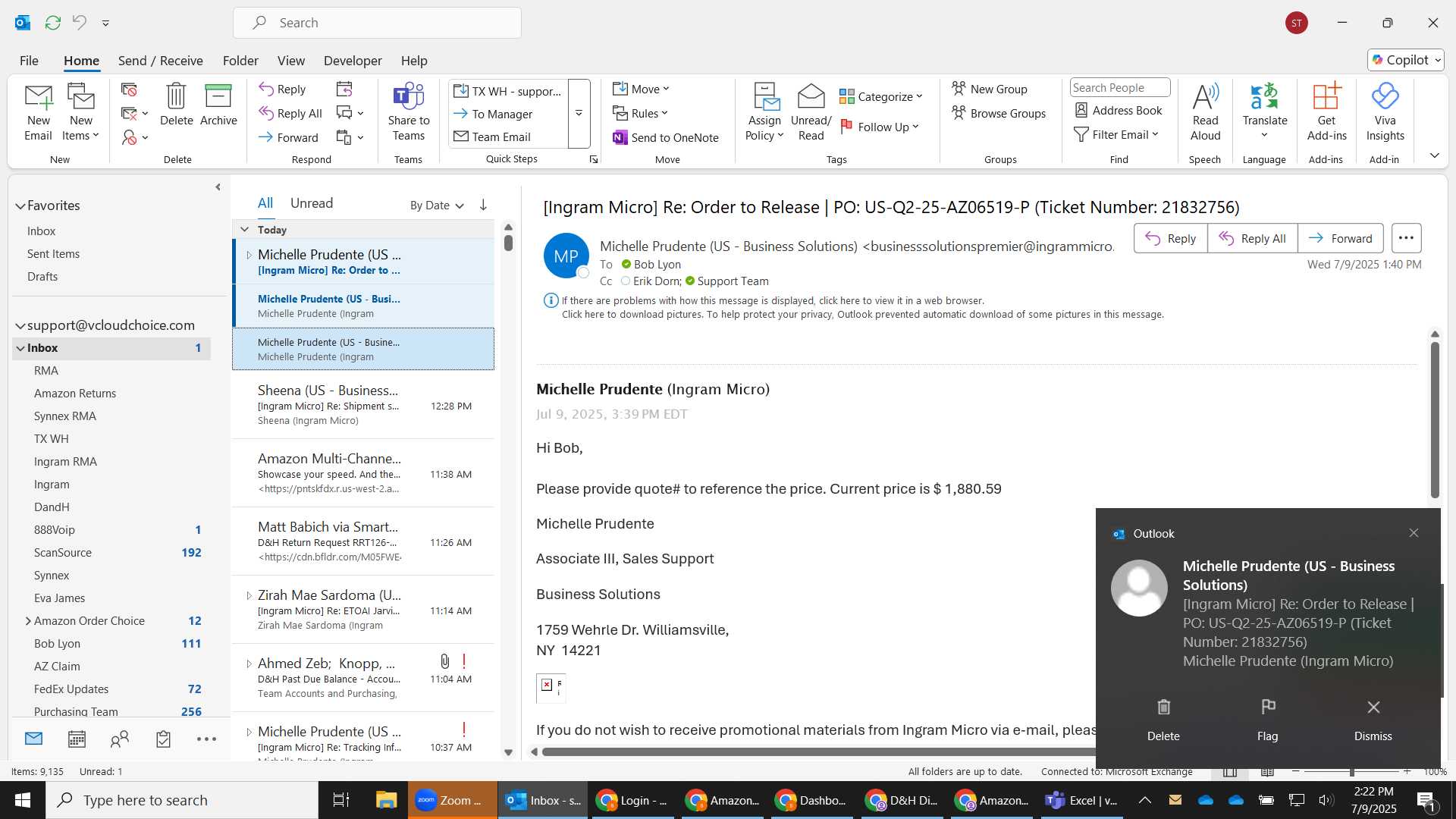
Task: Click Browse Groups
Action: pyautogui.click(x=999, y=113)
